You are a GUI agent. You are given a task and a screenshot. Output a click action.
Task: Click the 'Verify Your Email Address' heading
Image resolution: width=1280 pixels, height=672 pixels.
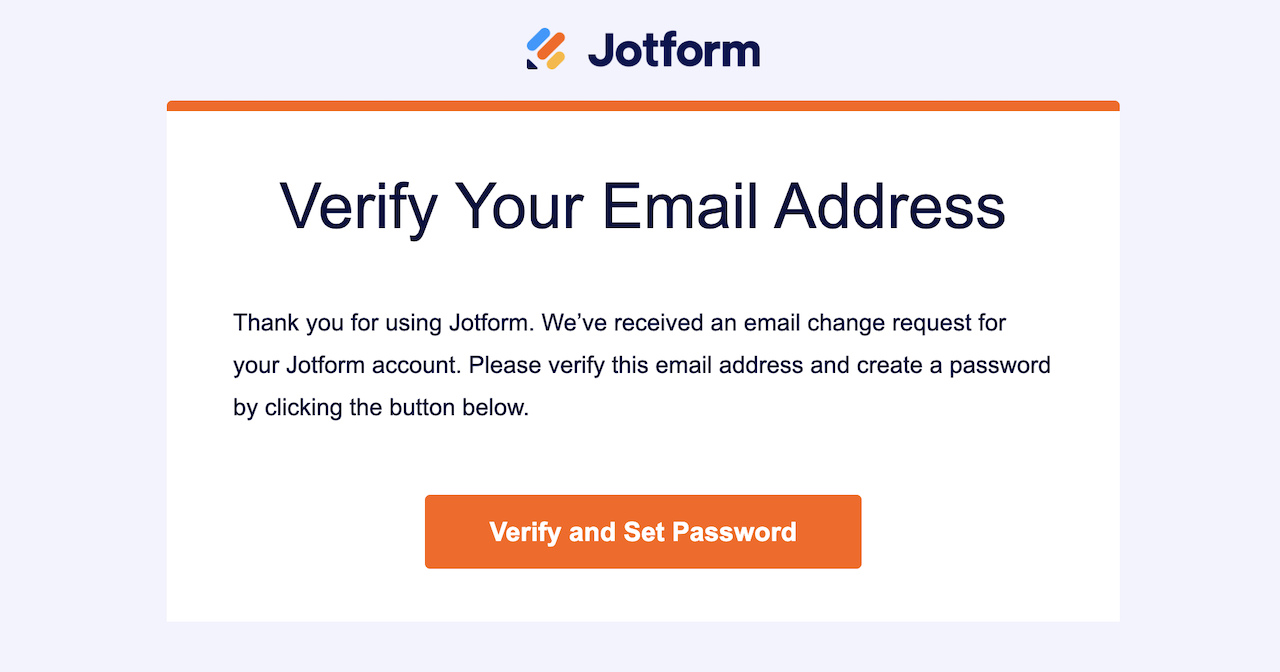point(643,207)
